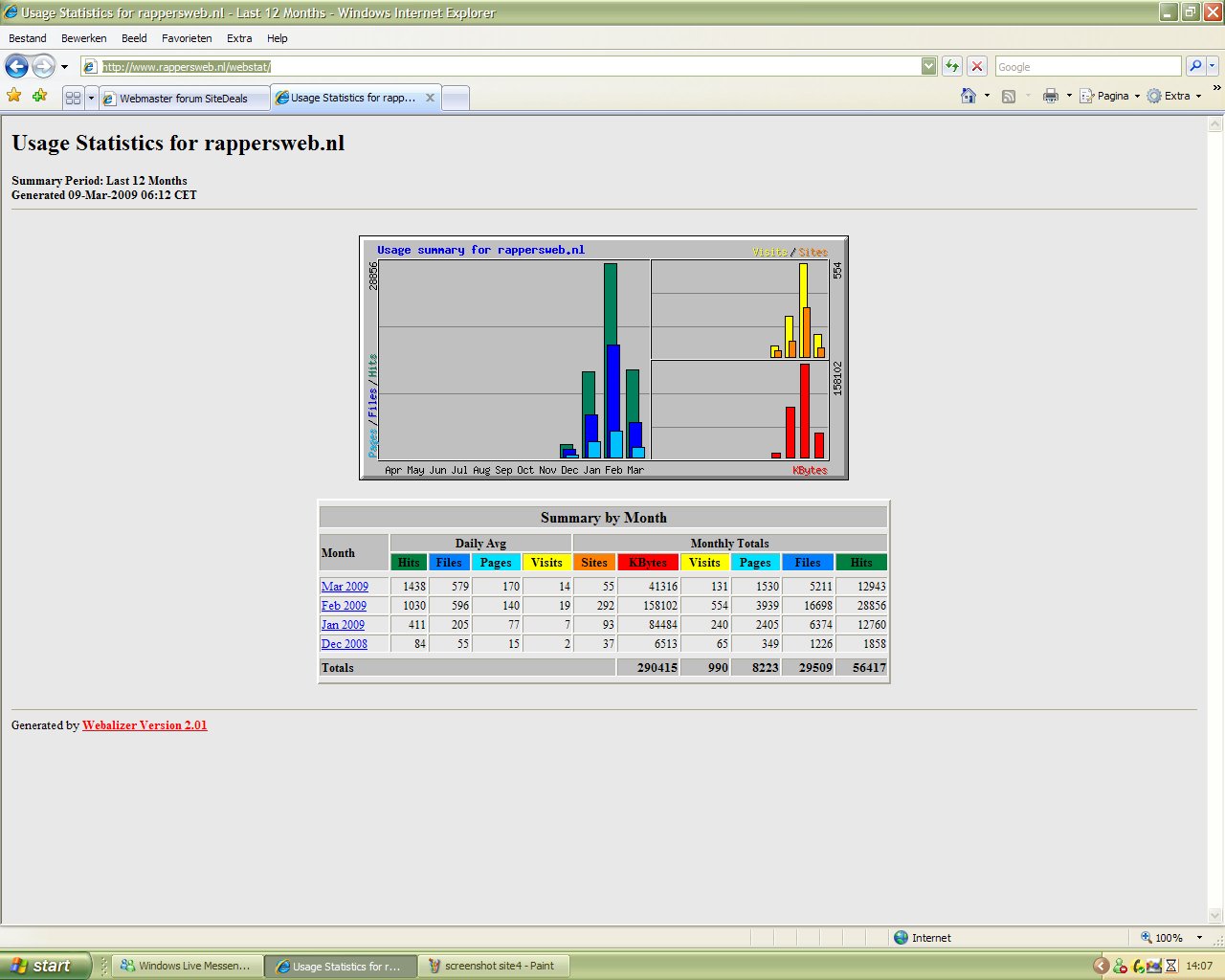Click the system clock 14:07
This screenshot has width=1225, height=980.
pyautogui.click(x=1199, y=966)
